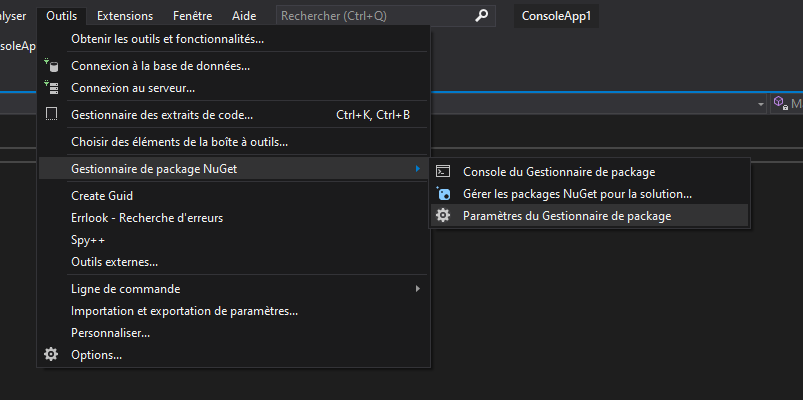
Task: Choose Connexion au serveur
Action: 233,88
